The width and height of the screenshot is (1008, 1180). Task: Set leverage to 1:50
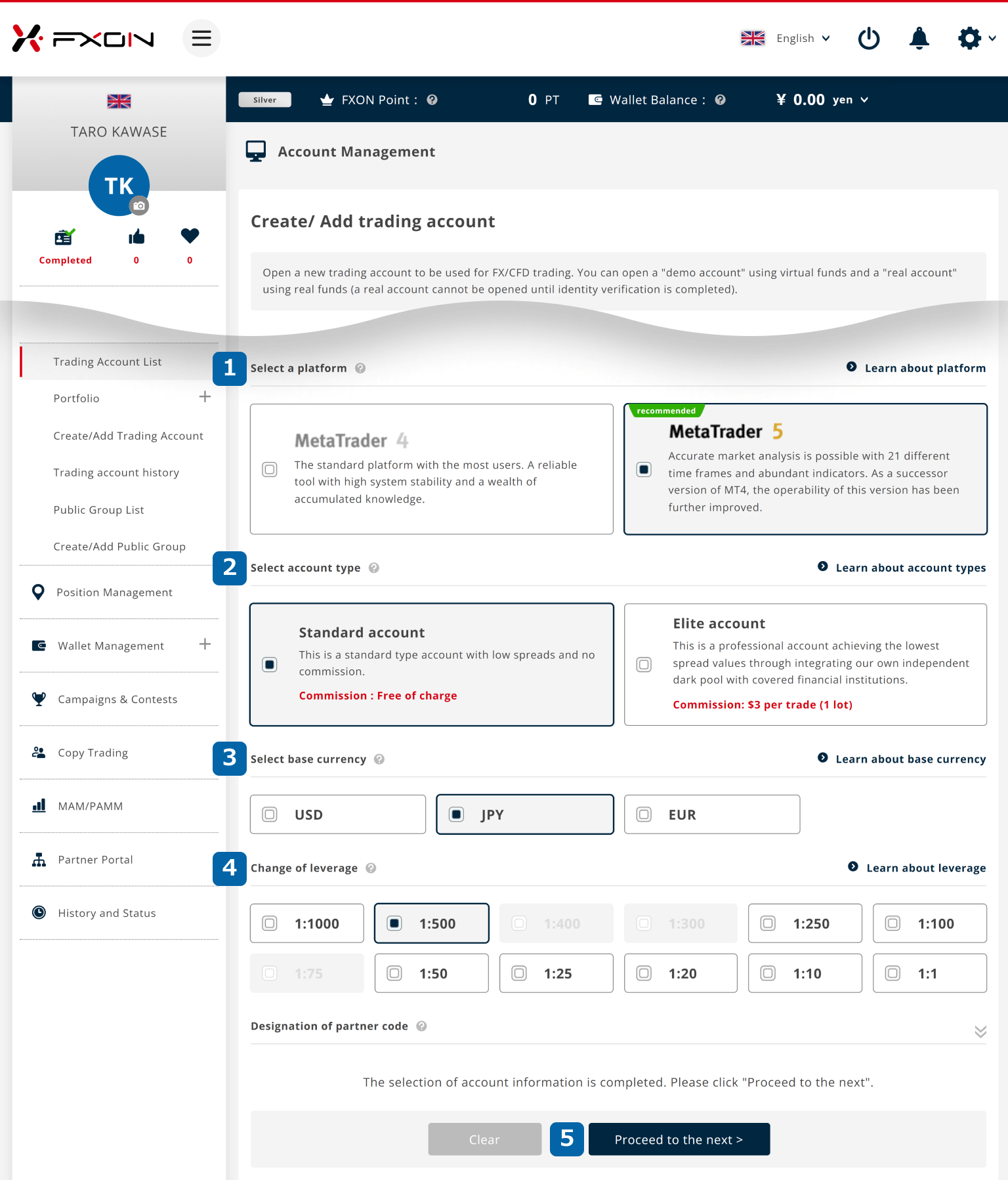click(432, 973)
